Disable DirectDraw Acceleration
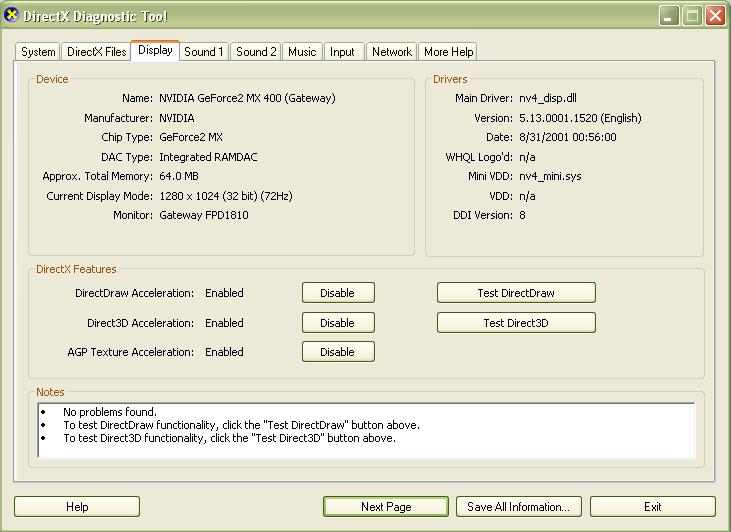The height and width of the screenshot is (532, 731). pos(338,293)
